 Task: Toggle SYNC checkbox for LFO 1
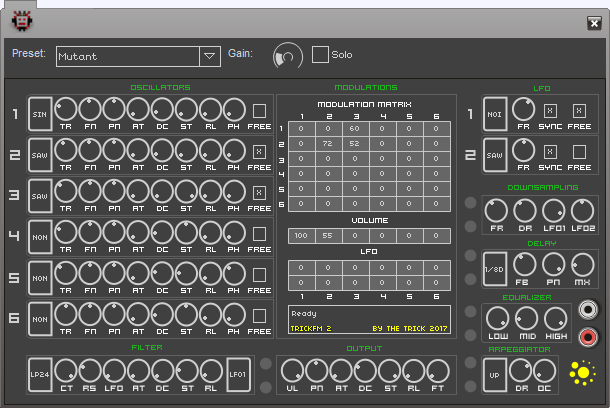(551, 110)
